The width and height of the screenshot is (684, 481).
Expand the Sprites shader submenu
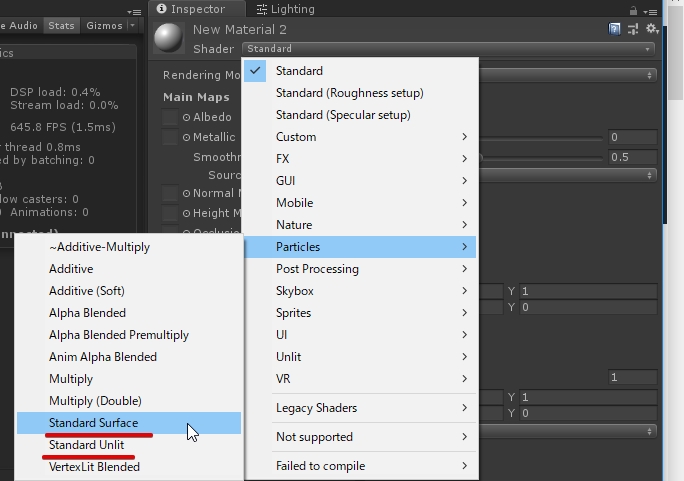[360, 313]
